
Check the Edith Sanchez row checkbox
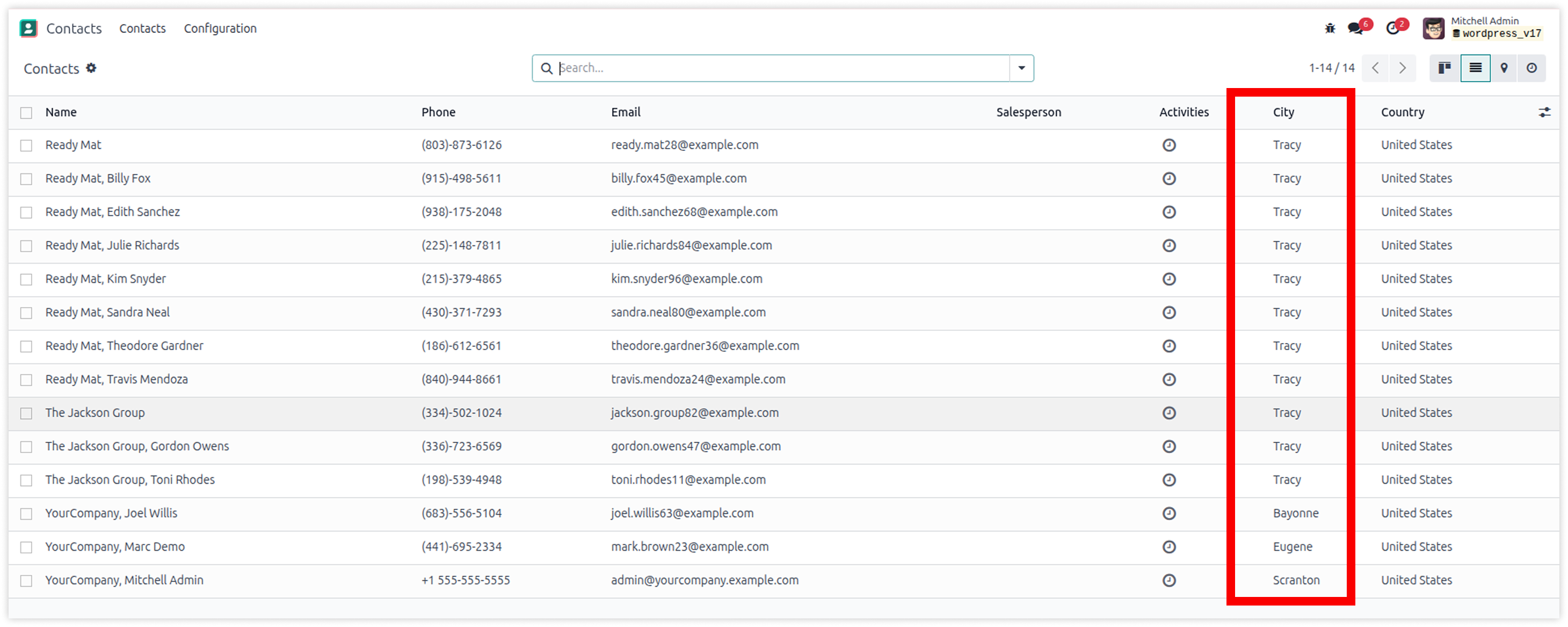click(26, 213)
